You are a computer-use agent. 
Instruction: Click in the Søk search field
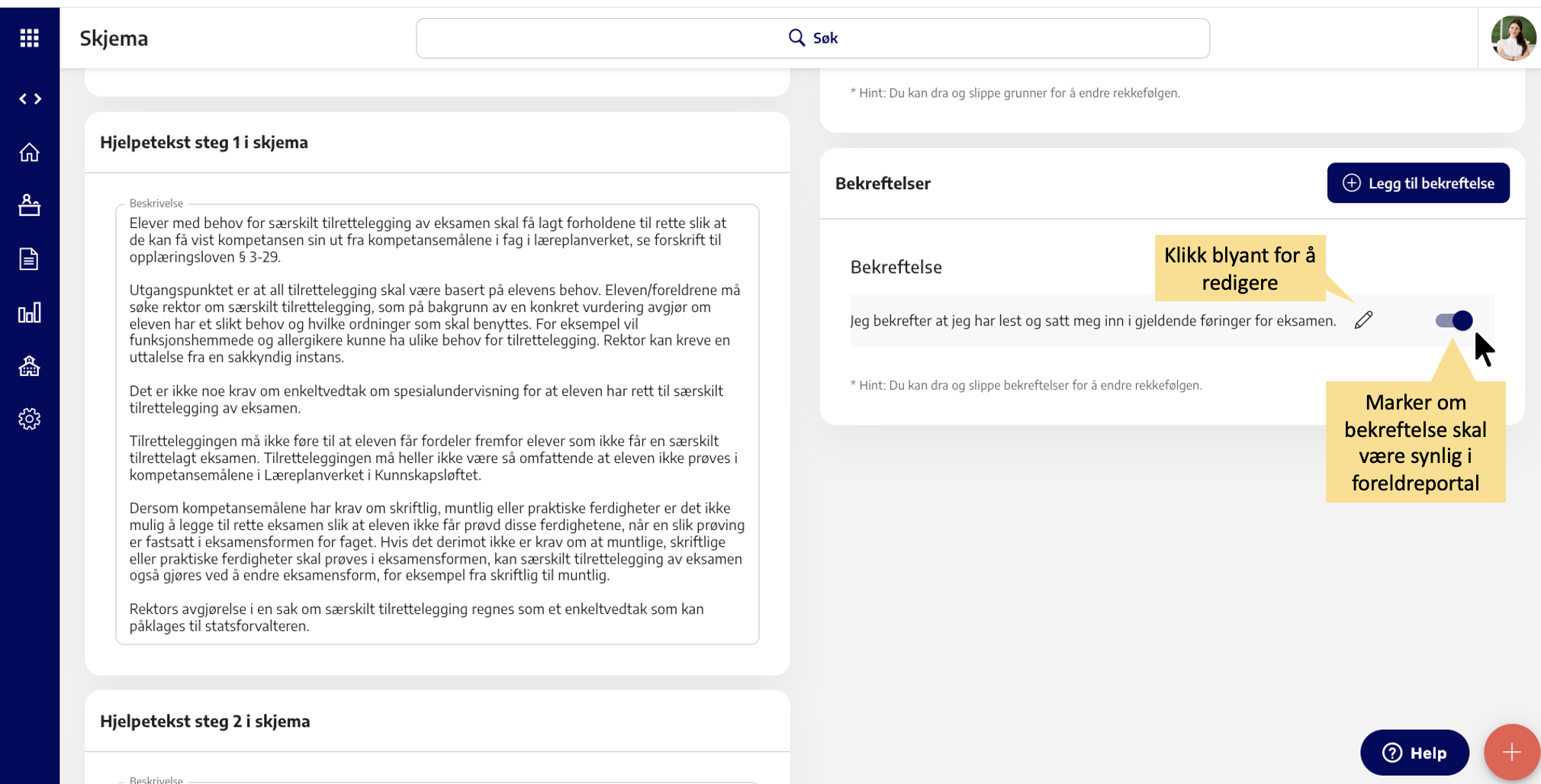coord(812,38)
